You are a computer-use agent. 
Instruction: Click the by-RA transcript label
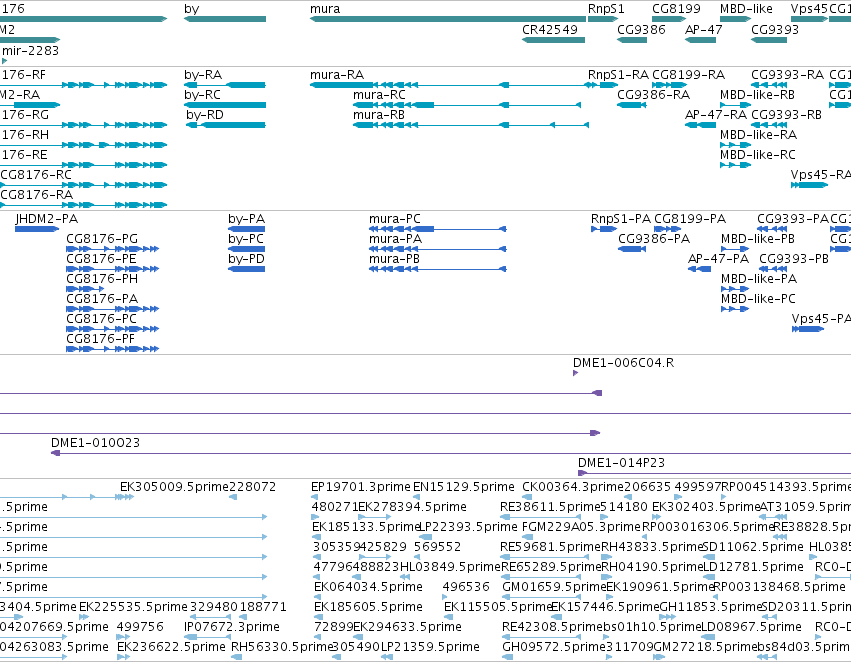[203, 75]
